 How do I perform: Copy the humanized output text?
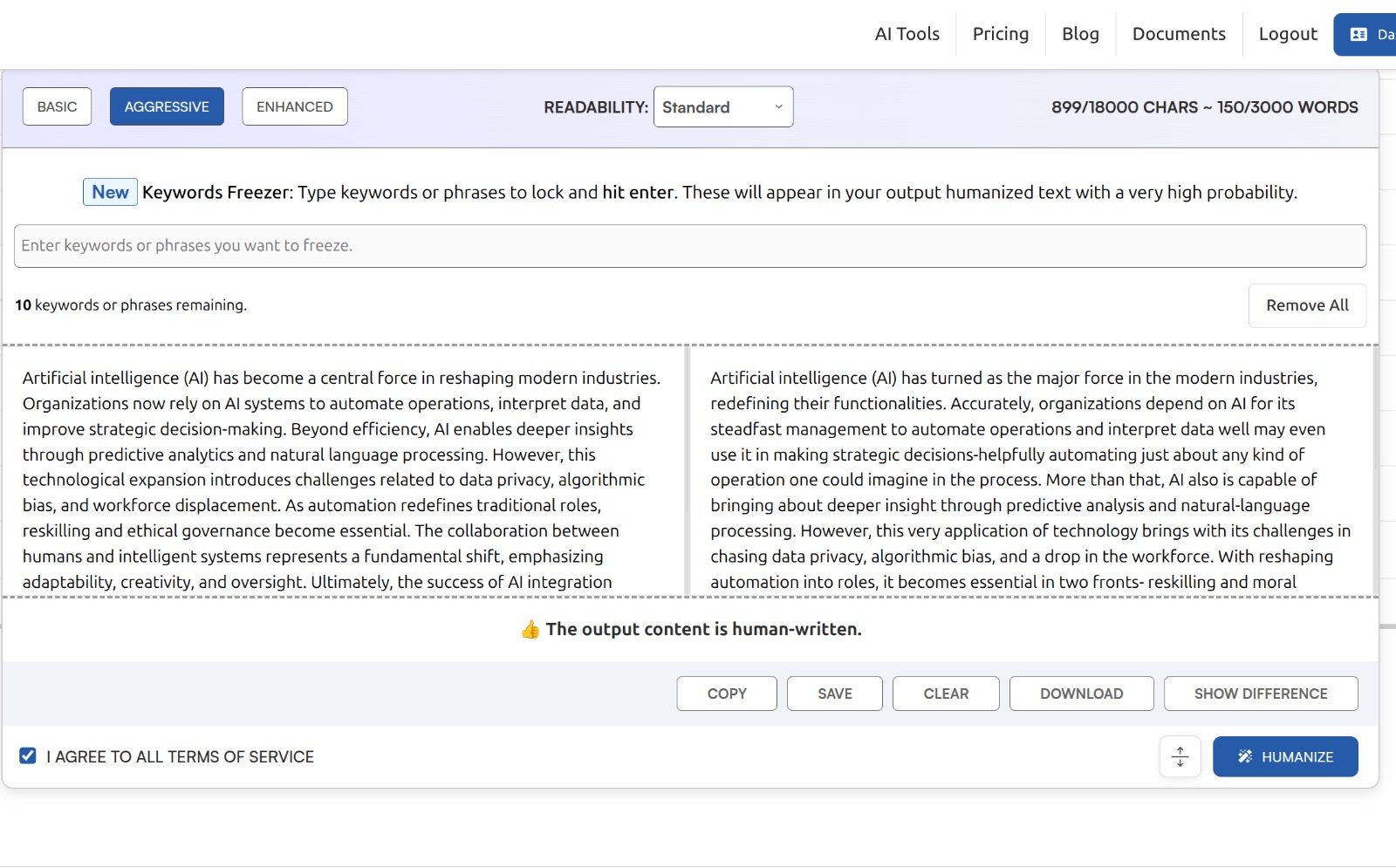coord(726,694)
